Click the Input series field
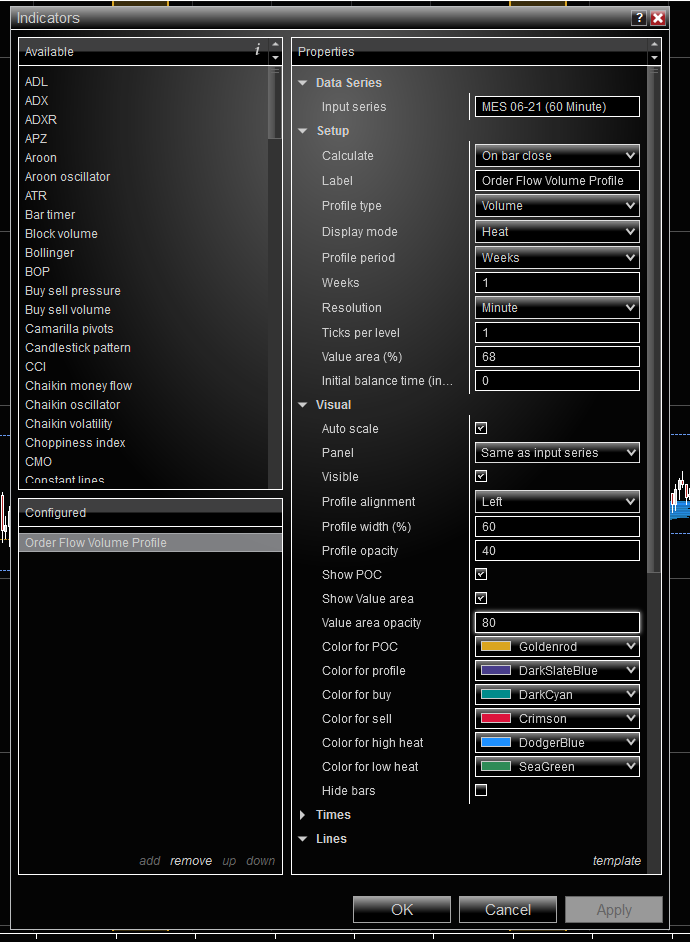Viewport: 690px width, 942px height. [x=557, y=106]
